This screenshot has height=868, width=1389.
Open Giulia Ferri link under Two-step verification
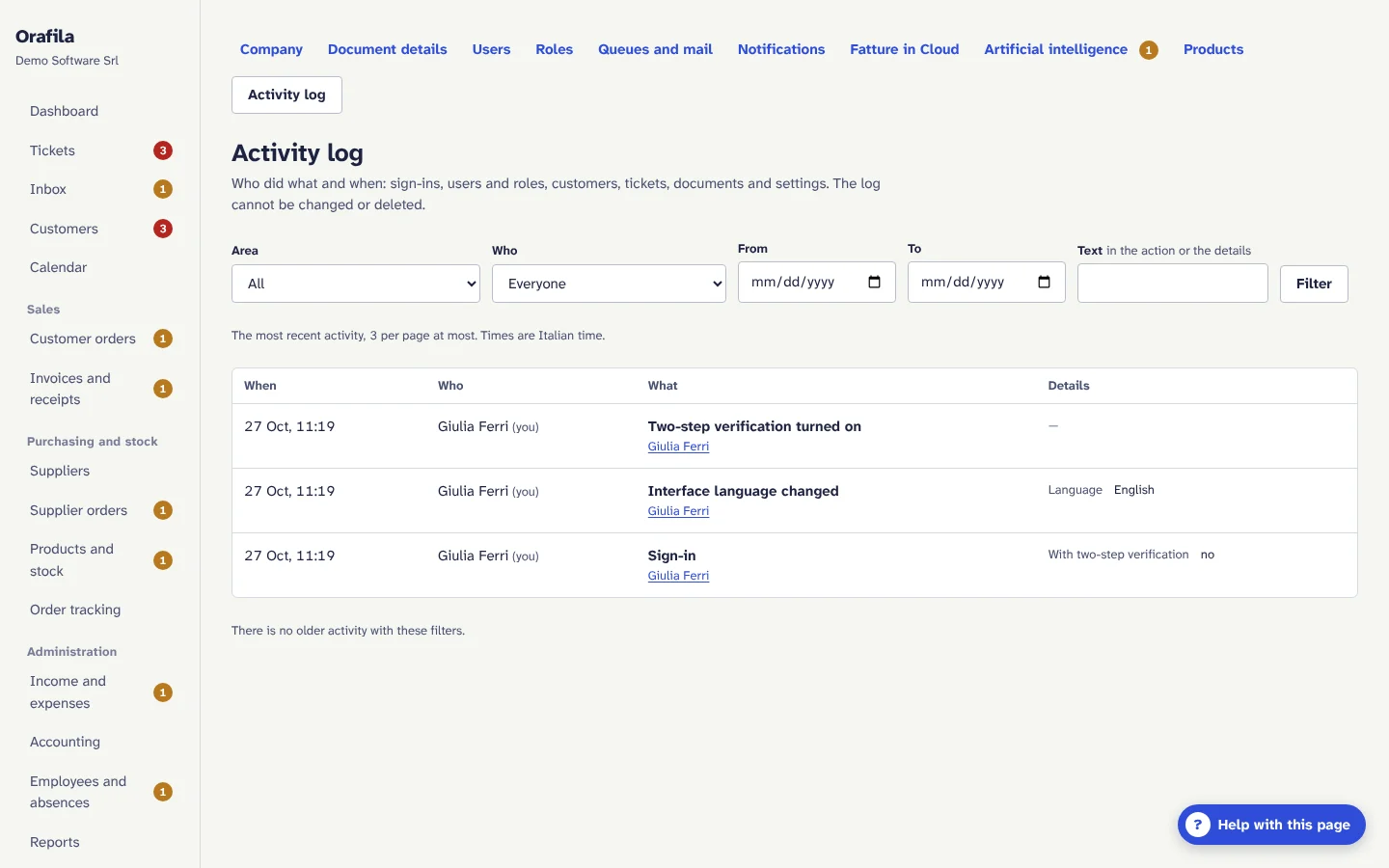pyautogui.click(x=678, y=447)
